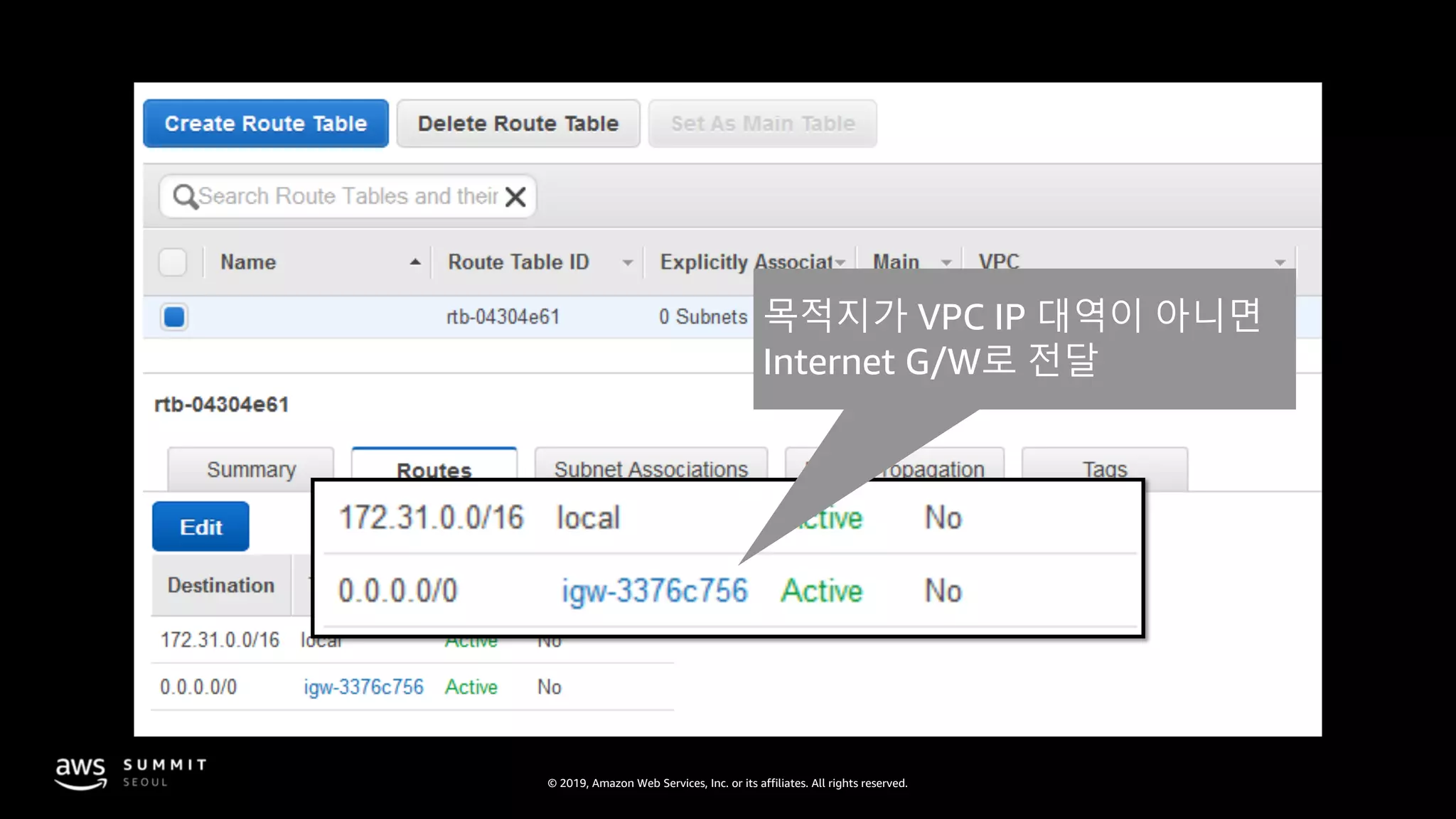Click the AWS Summit Seoul logo
Image resolution: width=1456 pixels, height=819 pixels.
pos(131,773)
